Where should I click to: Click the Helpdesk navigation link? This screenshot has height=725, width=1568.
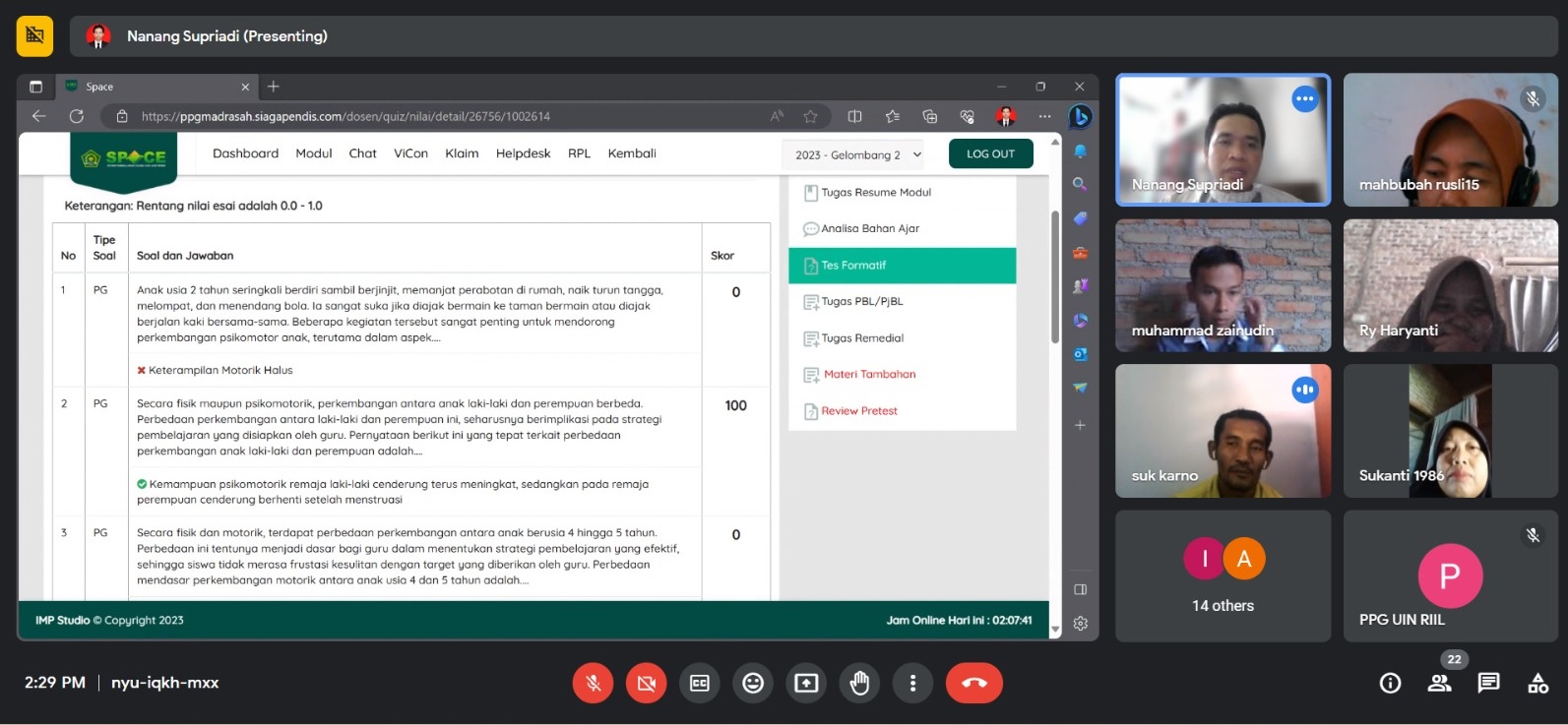pyautogui.click(x=523, y=153)
